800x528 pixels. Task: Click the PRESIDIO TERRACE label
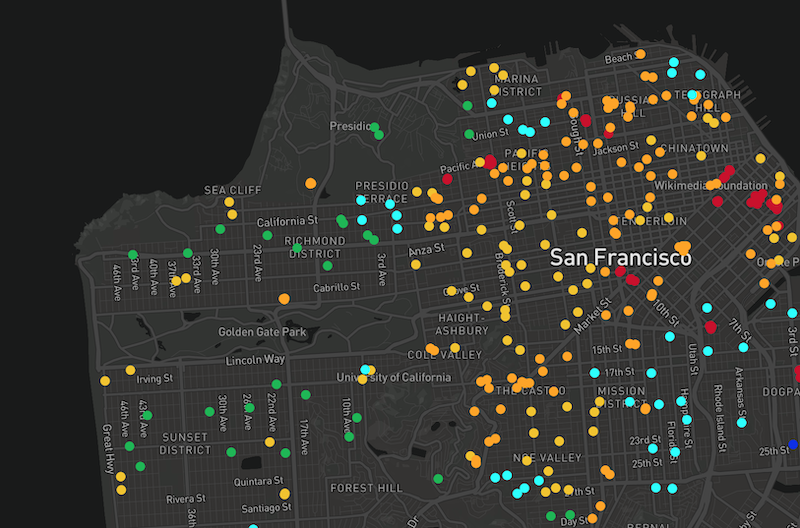click(x=382, y=192)
